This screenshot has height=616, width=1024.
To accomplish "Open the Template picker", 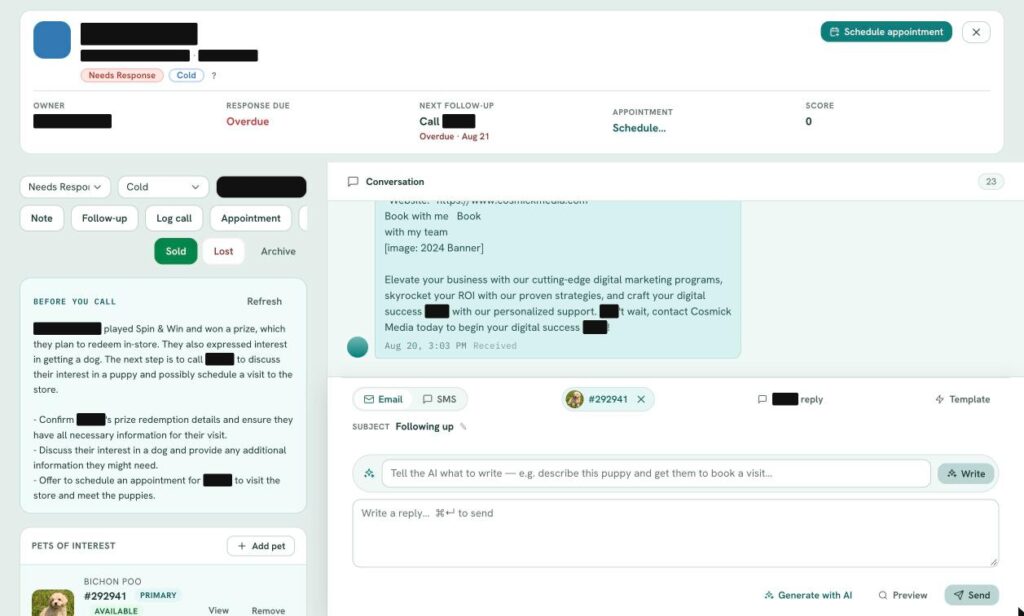I will [963, 399].
